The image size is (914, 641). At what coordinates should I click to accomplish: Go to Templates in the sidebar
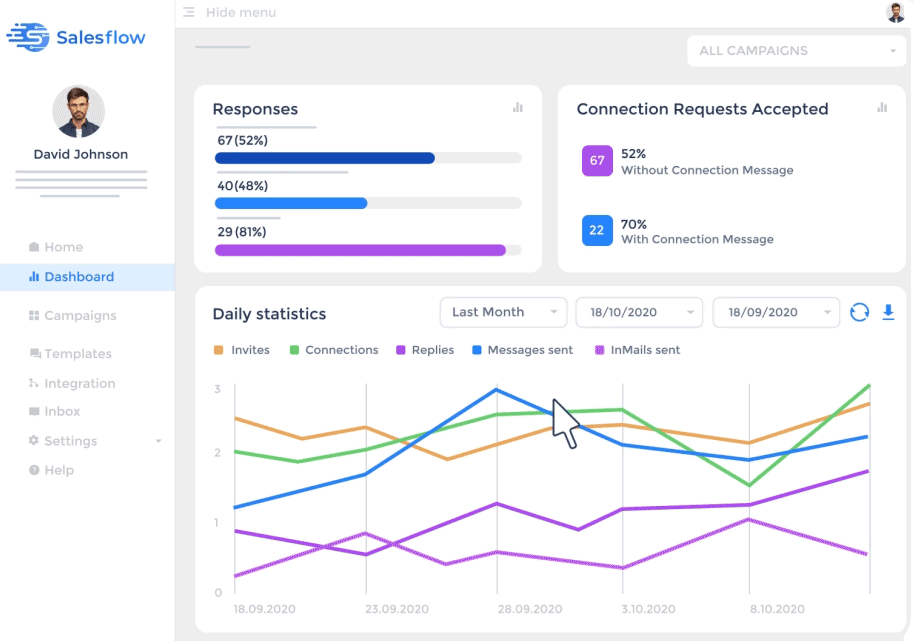coord(78,354)
